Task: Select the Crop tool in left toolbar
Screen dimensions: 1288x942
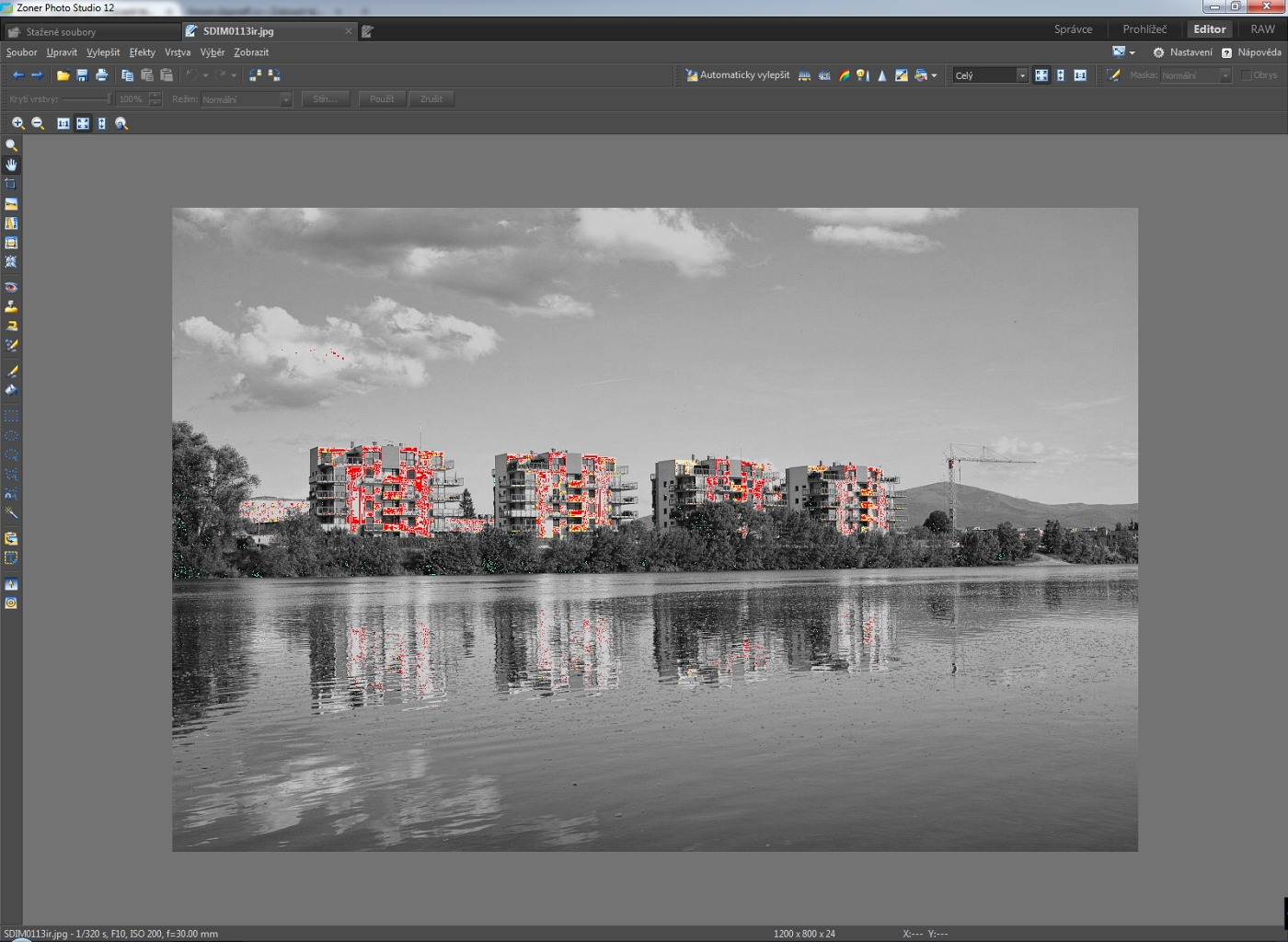Action: pos(11,184)
